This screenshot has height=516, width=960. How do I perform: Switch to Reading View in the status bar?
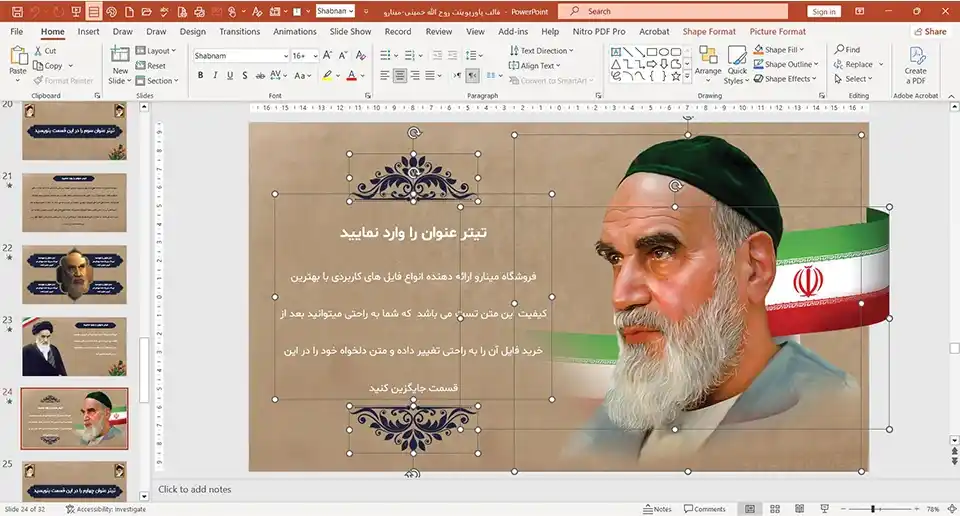[x=800, y=509]
